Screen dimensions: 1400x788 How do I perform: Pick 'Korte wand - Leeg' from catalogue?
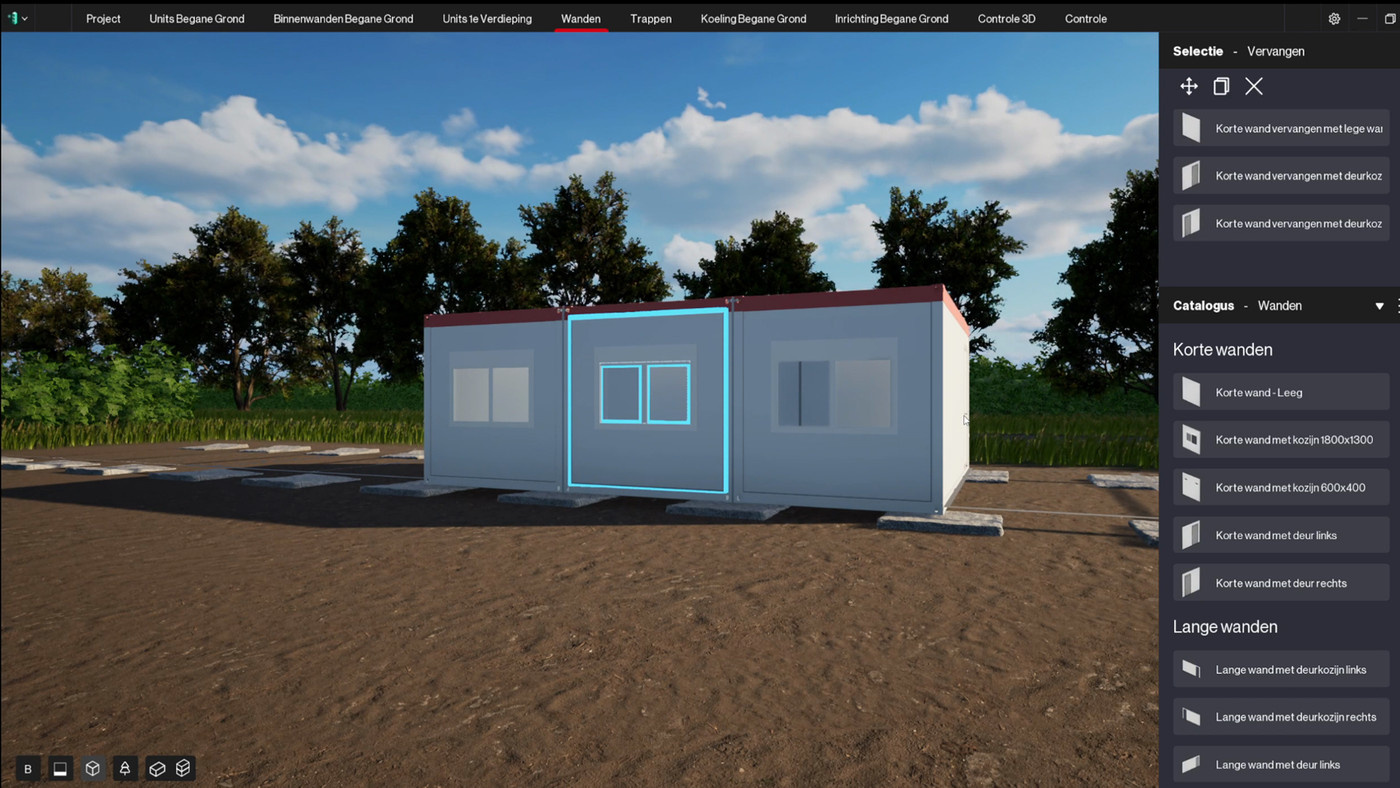1281,393
